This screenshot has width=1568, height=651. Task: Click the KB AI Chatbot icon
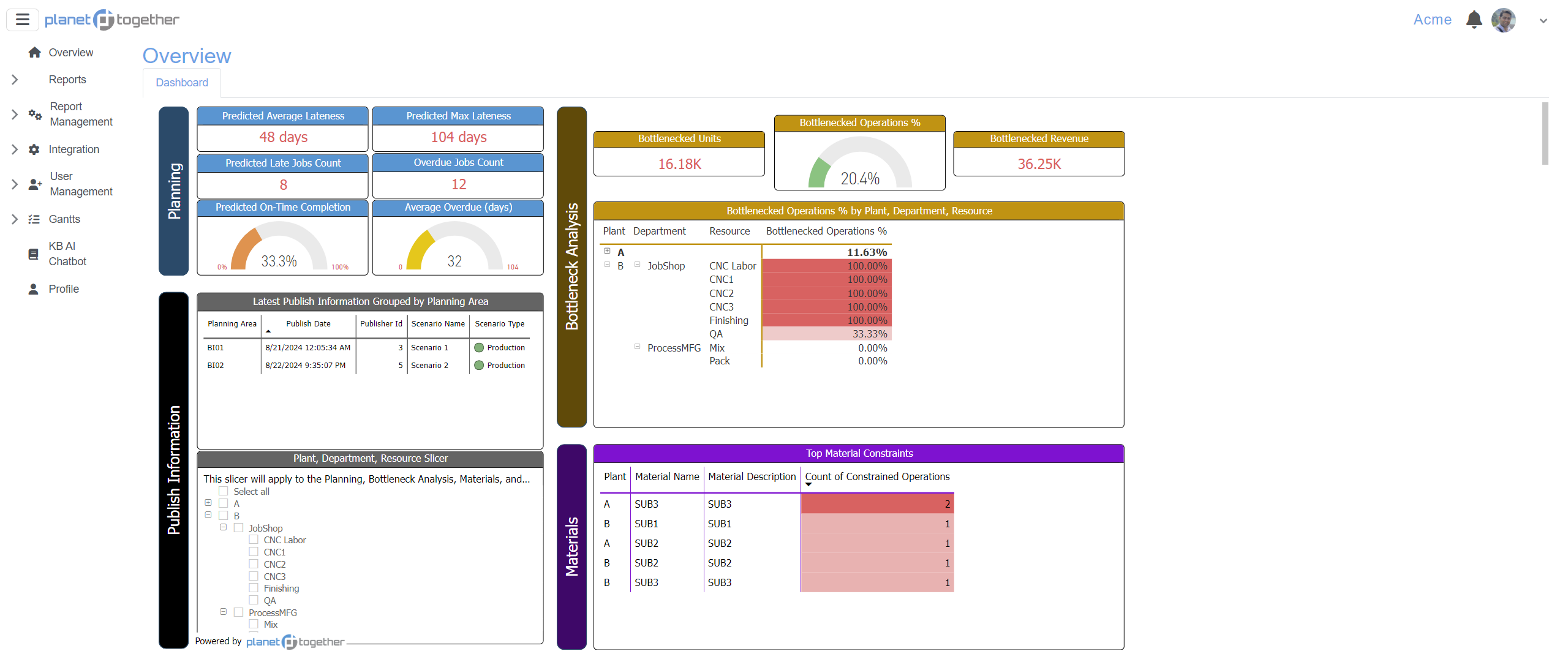pos(34,254)
